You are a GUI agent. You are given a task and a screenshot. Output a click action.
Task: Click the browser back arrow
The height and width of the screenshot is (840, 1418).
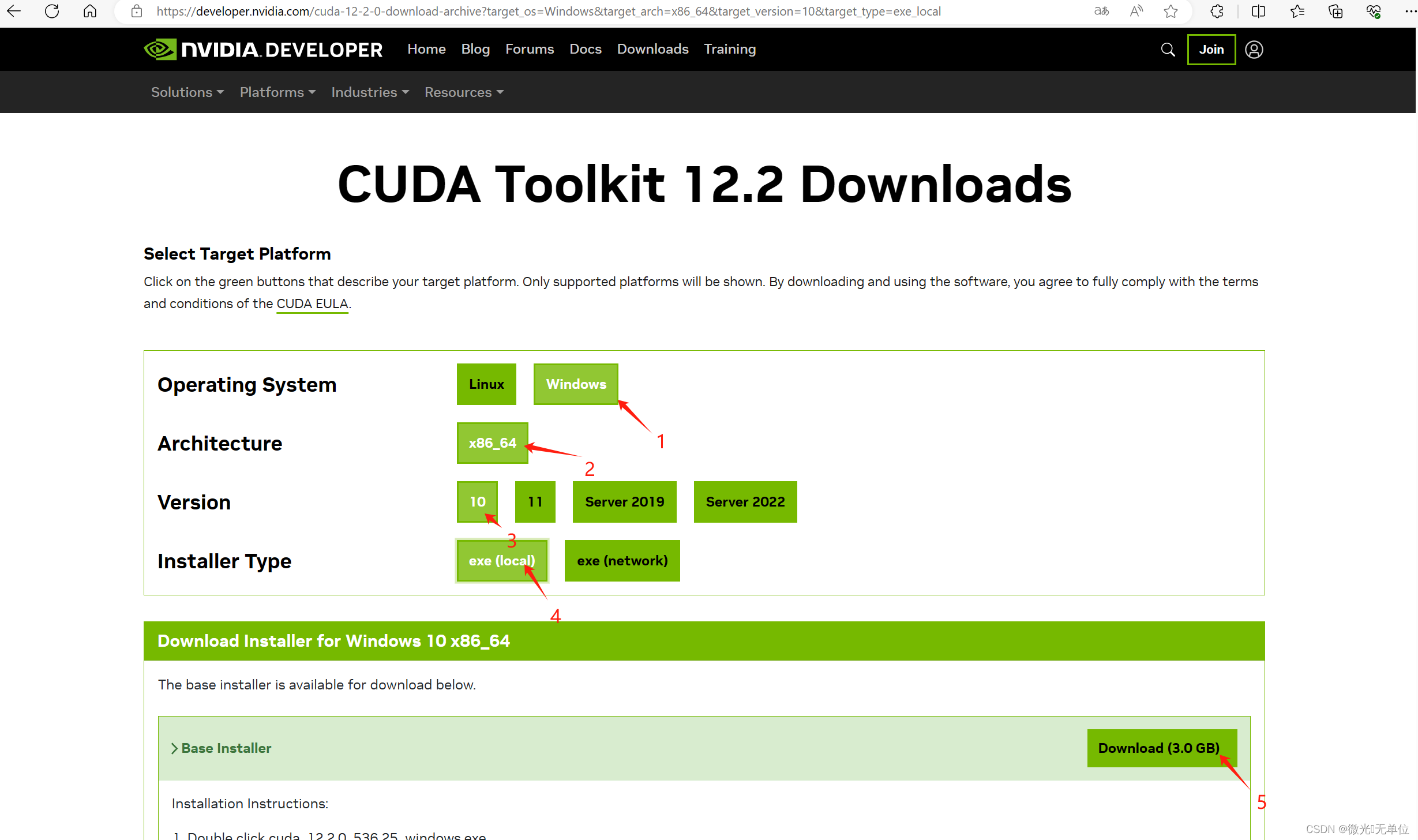[14, 11]
